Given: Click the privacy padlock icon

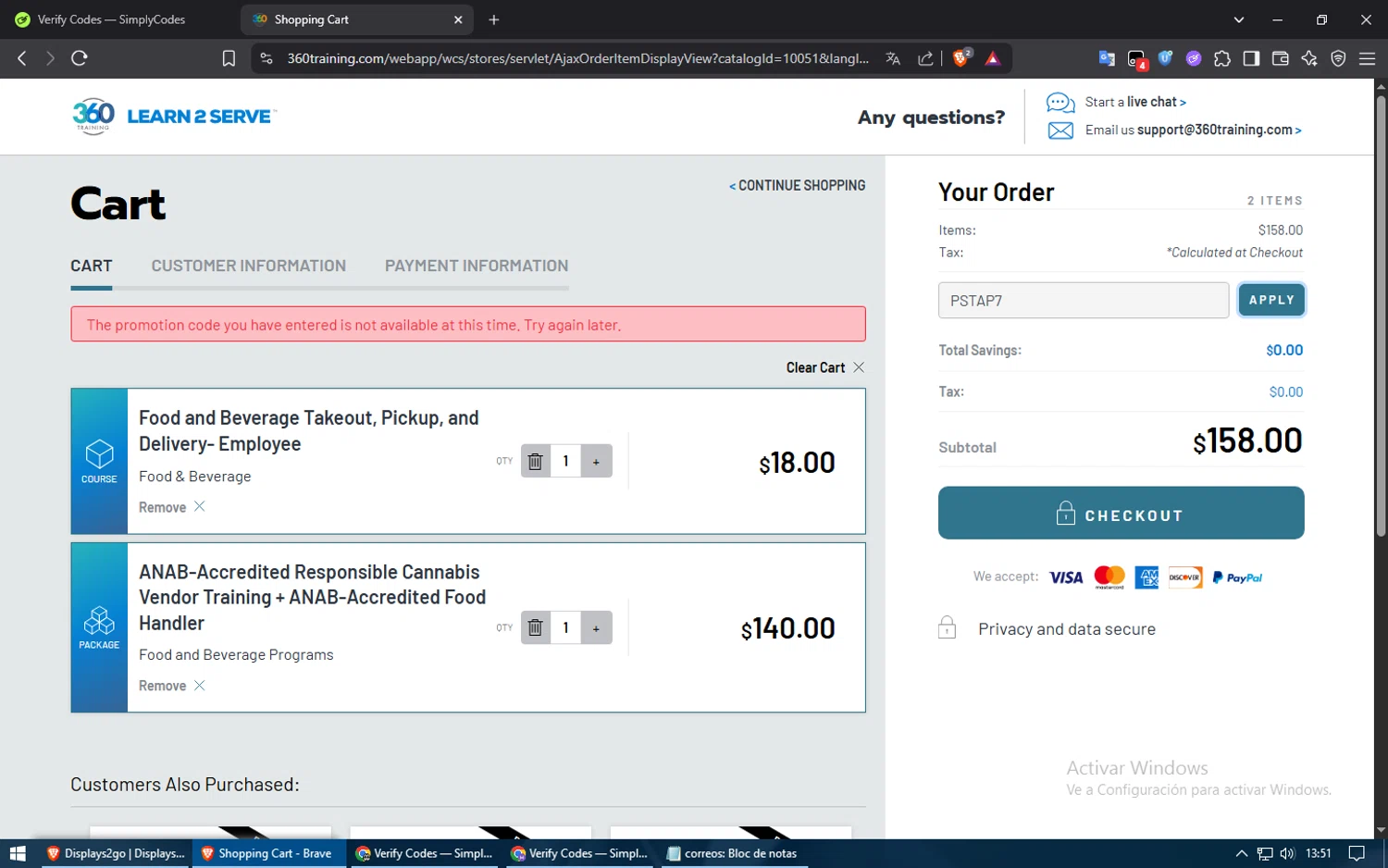Looking at the screenshot, I should (947, 627).
